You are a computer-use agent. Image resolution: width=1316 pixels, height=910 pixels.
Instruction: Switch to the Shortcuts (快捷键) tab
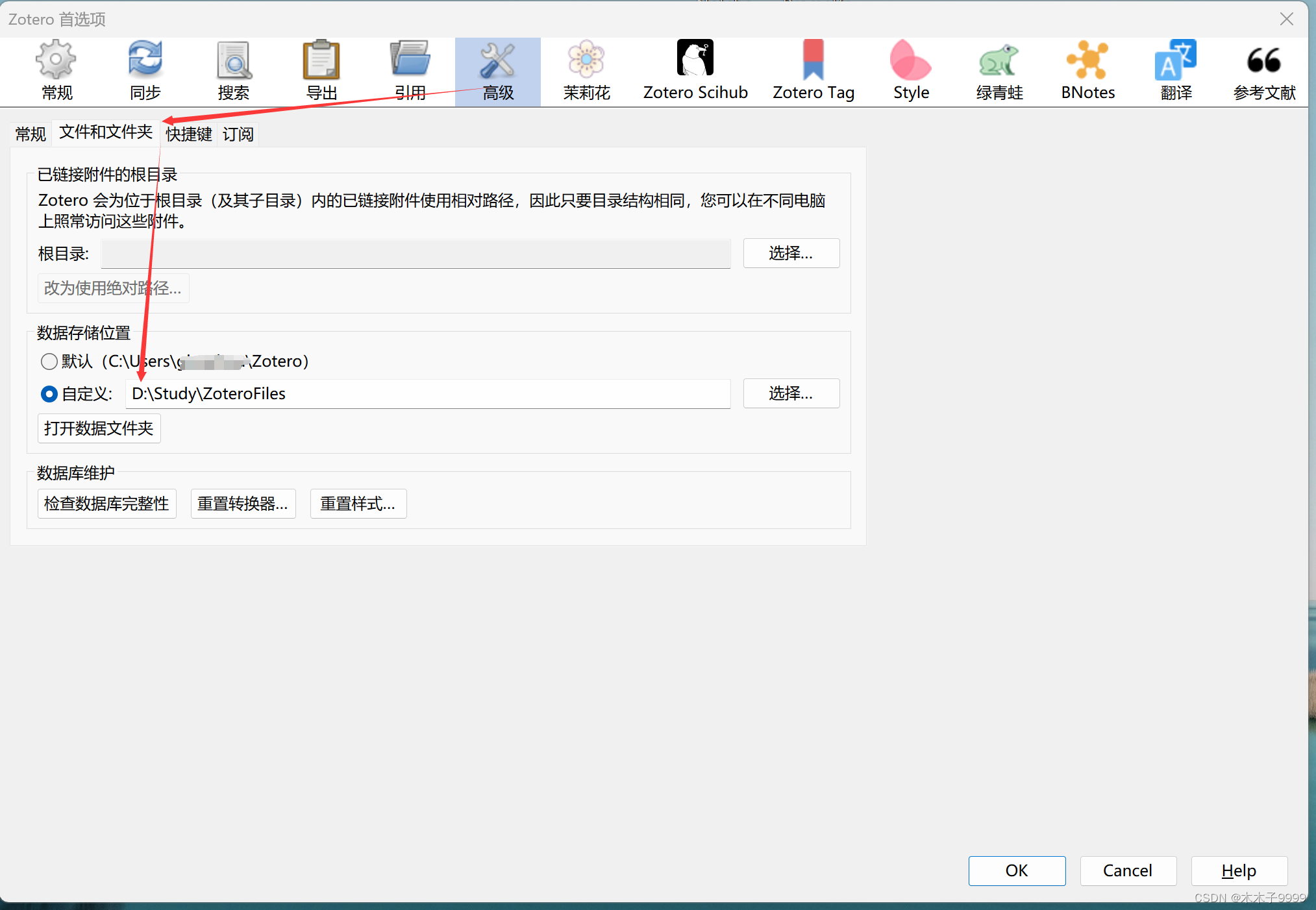coord(188,134)
